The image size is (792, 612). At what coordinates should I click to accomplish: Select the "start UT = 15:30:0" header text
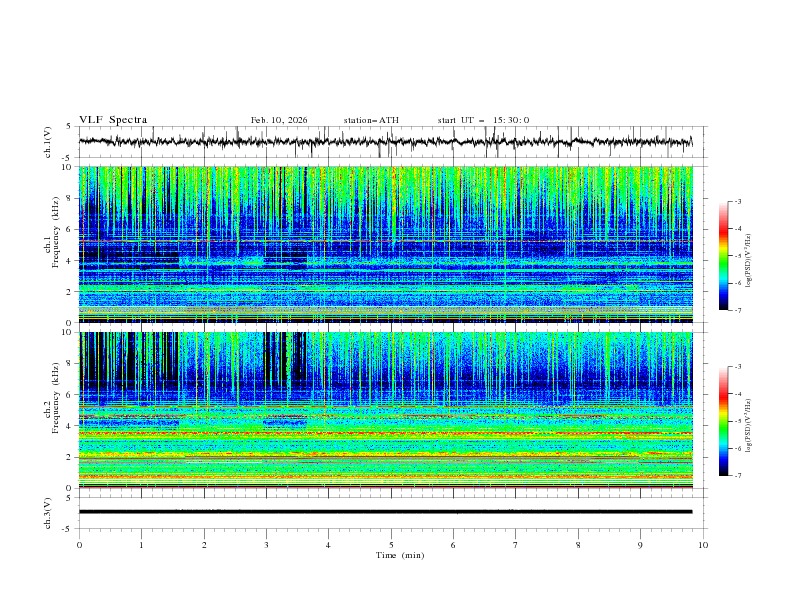coord(483,120)
